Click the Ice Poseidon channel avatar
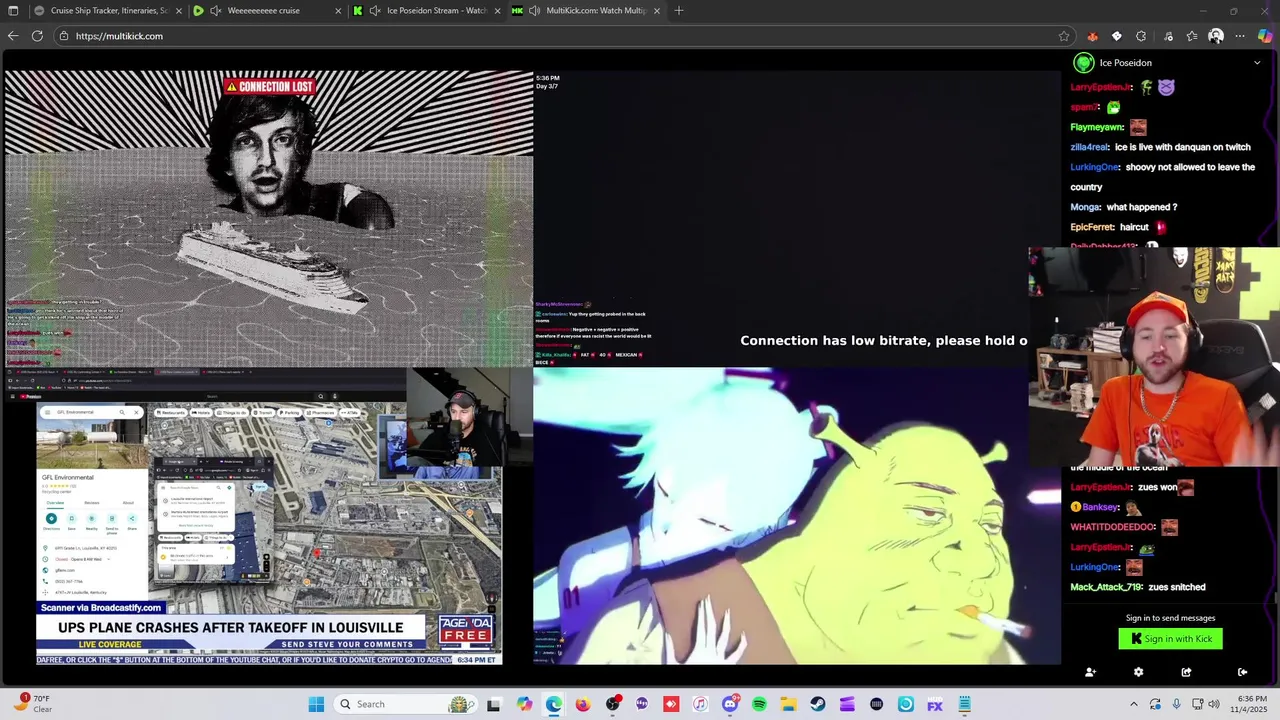 pos(1083,63)
